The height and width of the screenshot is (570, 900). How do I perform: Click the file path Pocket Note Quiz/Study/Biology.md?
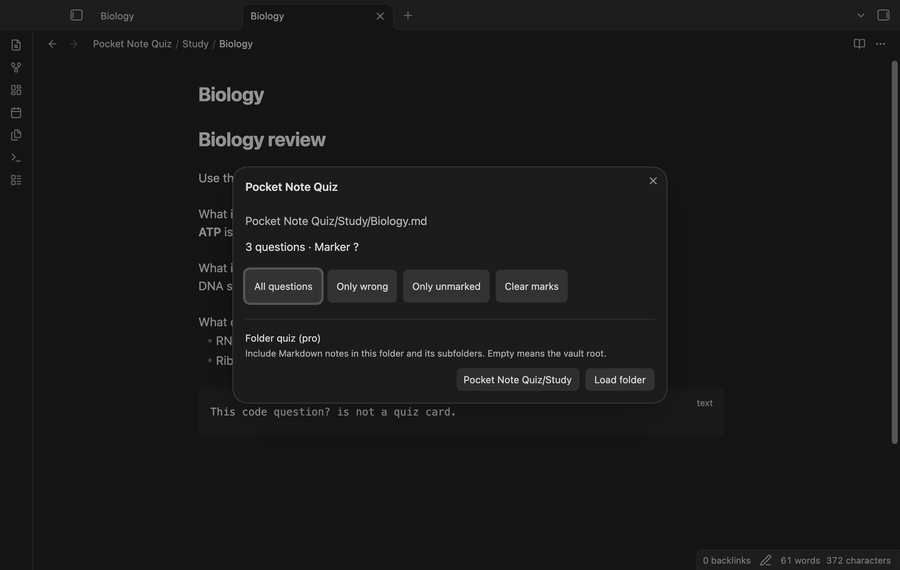pyautogui.click(x=336, y=221)
